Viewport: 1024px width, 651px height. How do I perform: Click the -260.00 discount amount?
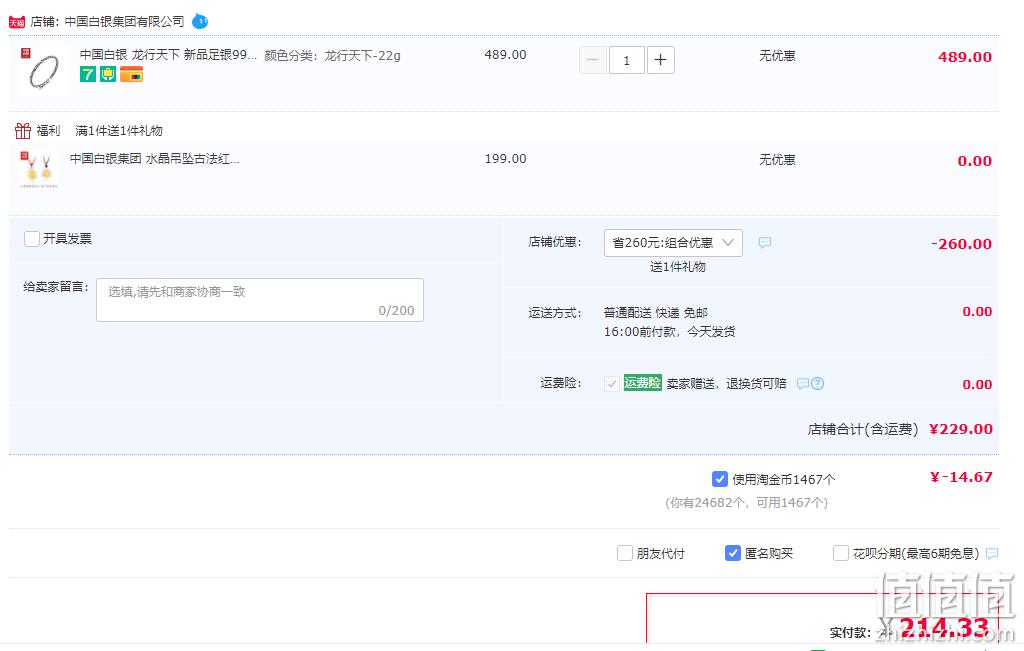tap(961, 244)
